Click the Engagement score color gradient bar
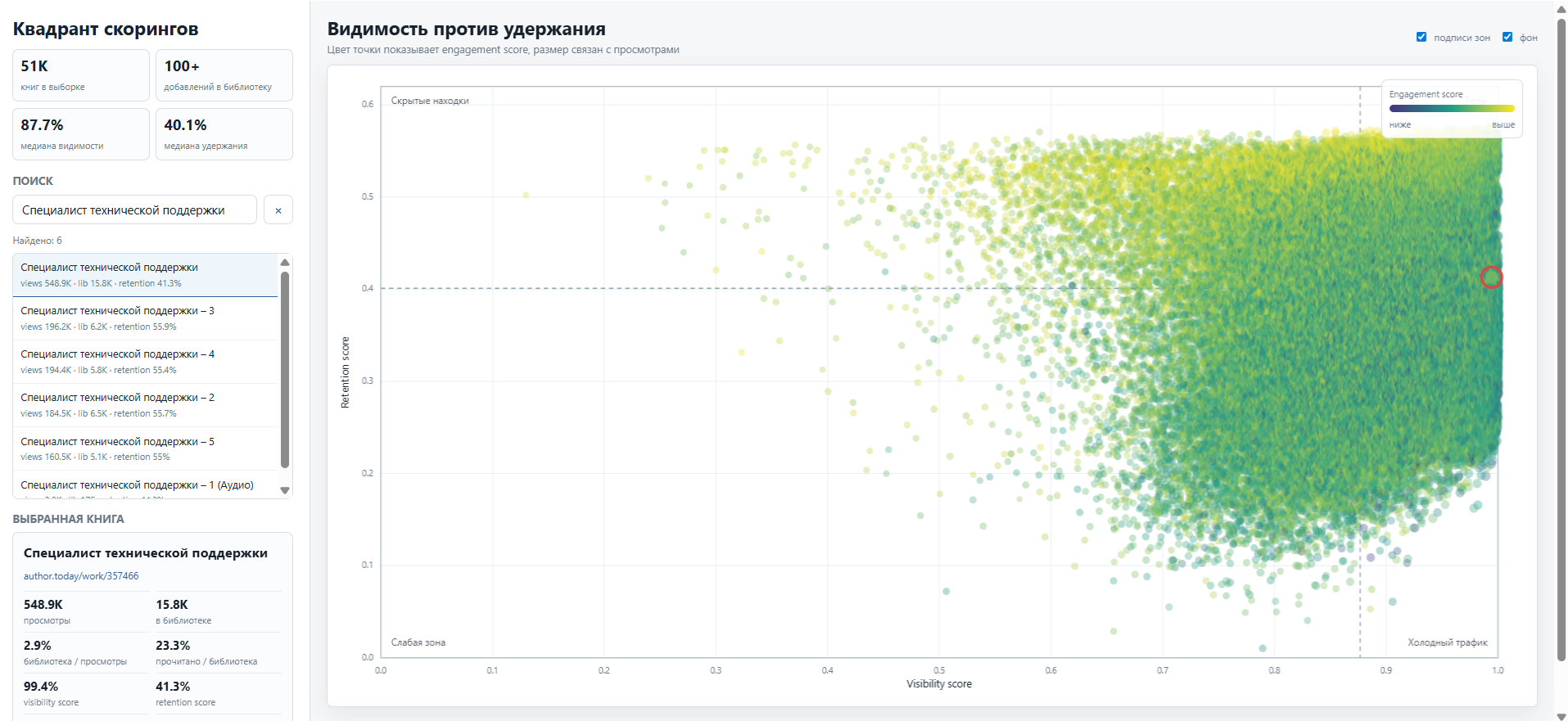 (1451, 108)
